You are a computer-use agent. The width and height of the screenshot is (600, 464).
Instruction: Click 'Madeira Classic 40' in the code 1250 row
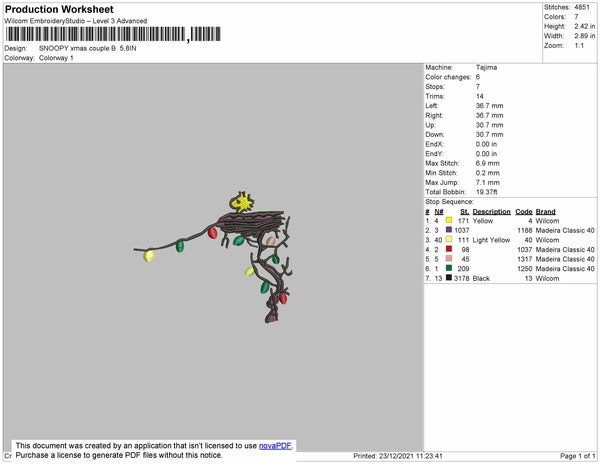point(565,269)
